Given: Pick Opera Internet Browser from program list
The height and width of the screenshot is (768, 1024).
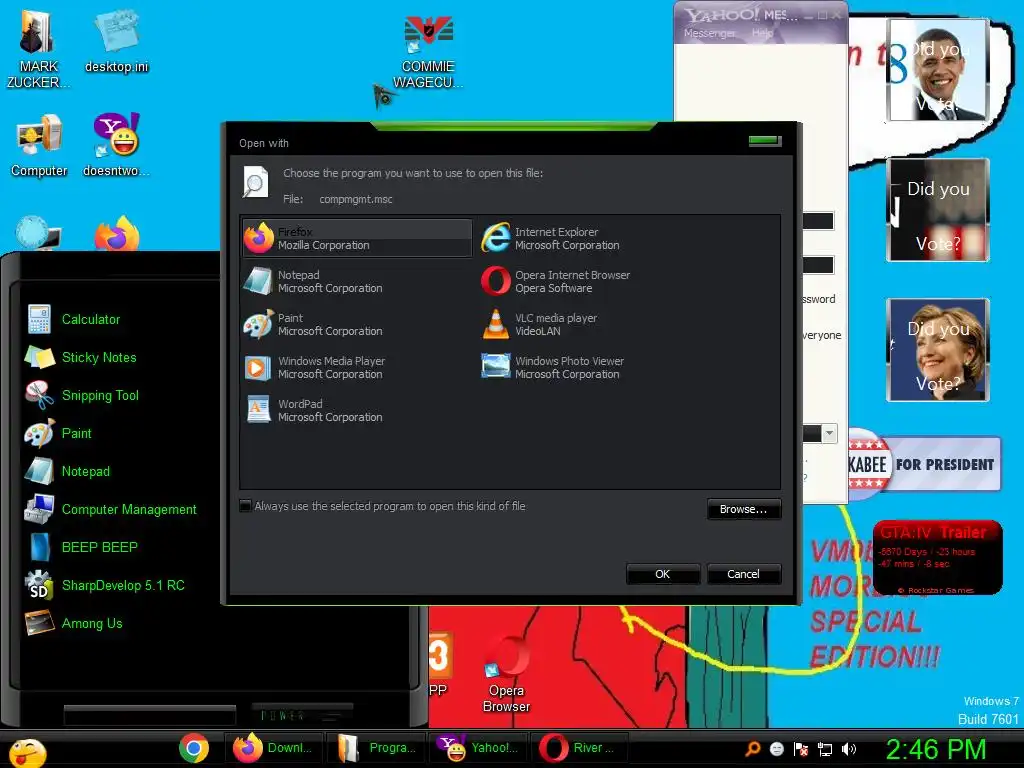Looking at the screenshot, I should tap(556, 281).
